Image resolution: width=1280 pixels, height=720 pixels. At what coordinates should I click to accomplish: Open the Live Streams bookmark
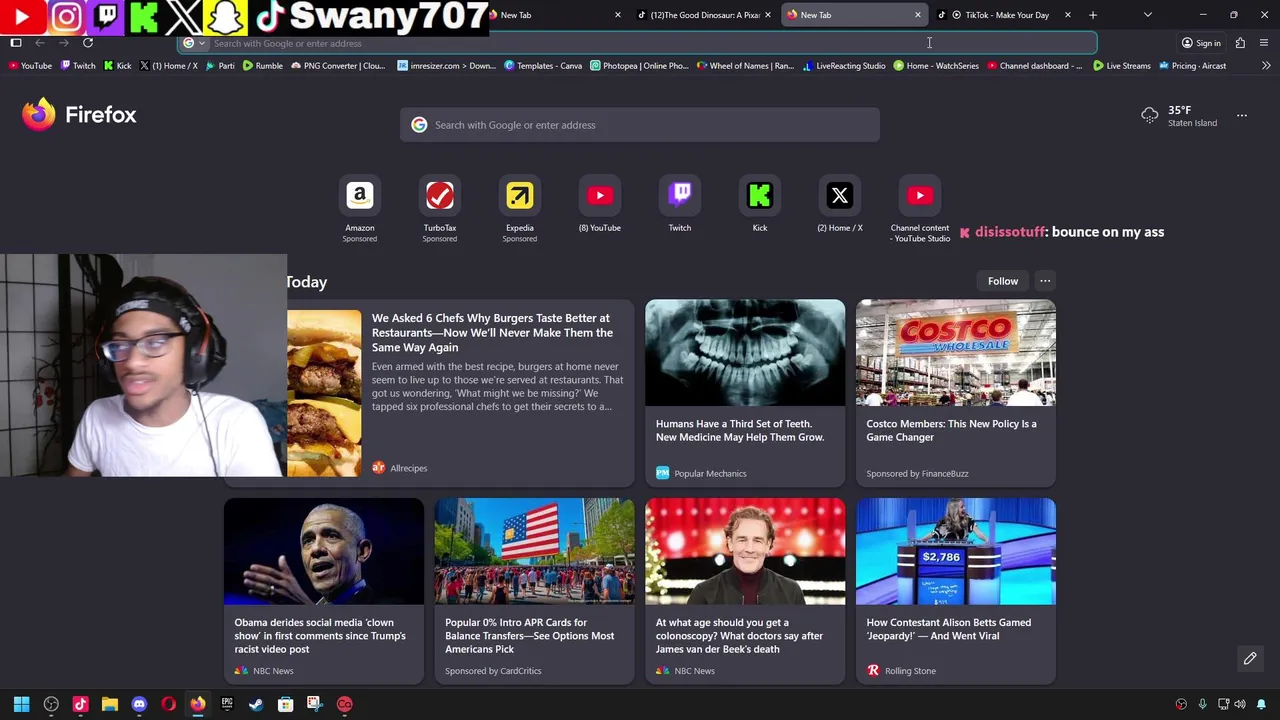coord(1122,66)
